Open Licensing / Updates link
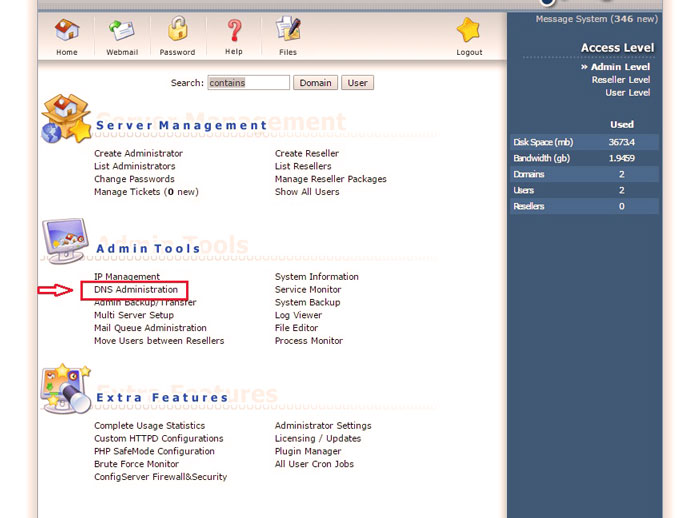 coord(318,438)
